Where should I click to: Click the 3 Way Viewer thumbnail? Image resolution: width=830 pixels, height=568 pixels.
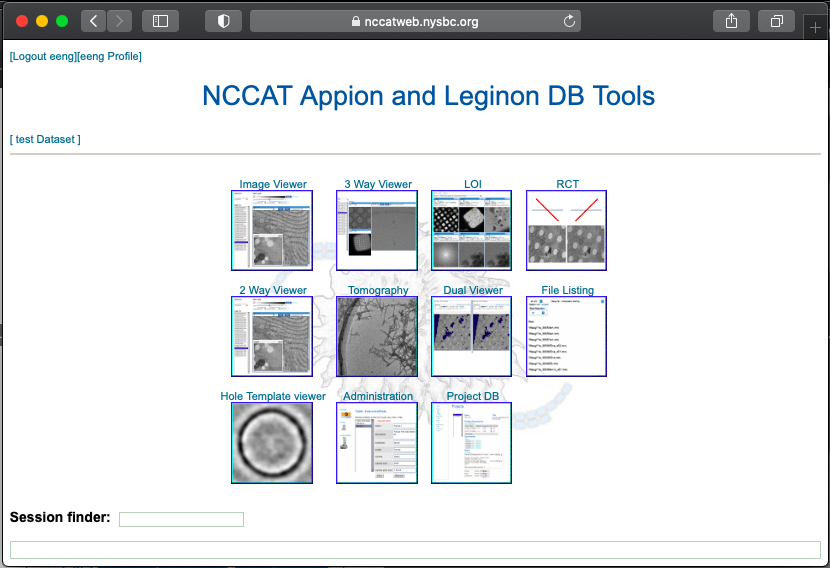(377, 230)
